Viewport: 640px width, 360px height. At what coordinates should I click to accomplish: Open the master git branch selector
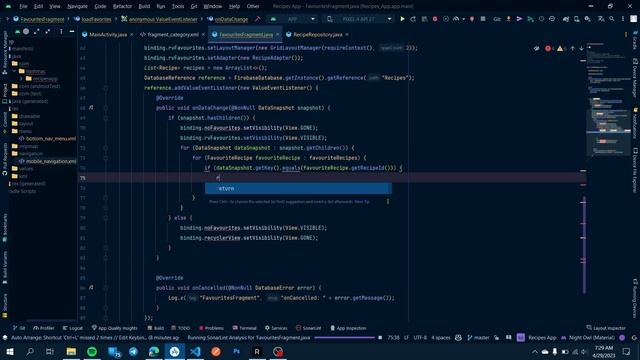pyautogui.click(x=478, y=338)
